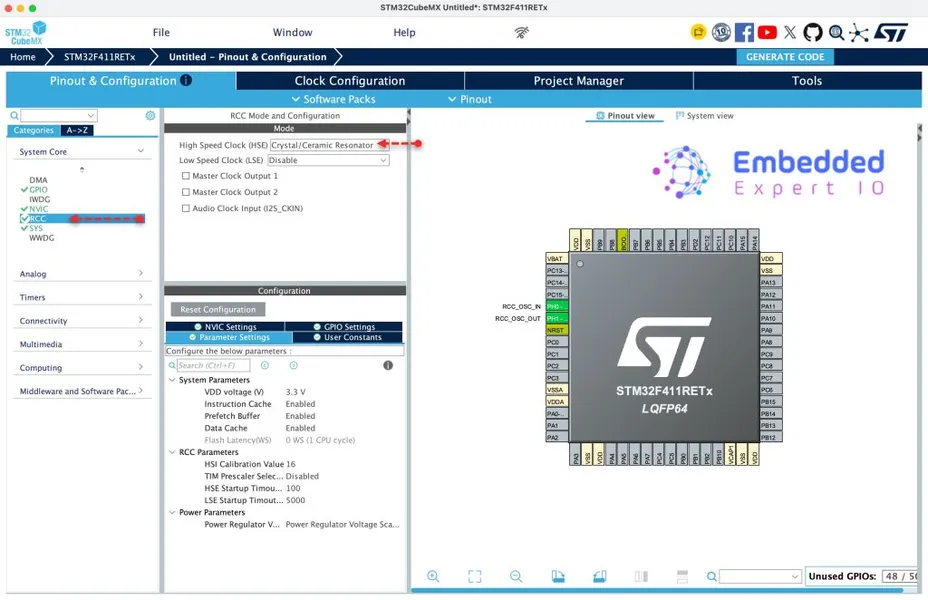Click the peripheral search box at top left

coord(59,115)
